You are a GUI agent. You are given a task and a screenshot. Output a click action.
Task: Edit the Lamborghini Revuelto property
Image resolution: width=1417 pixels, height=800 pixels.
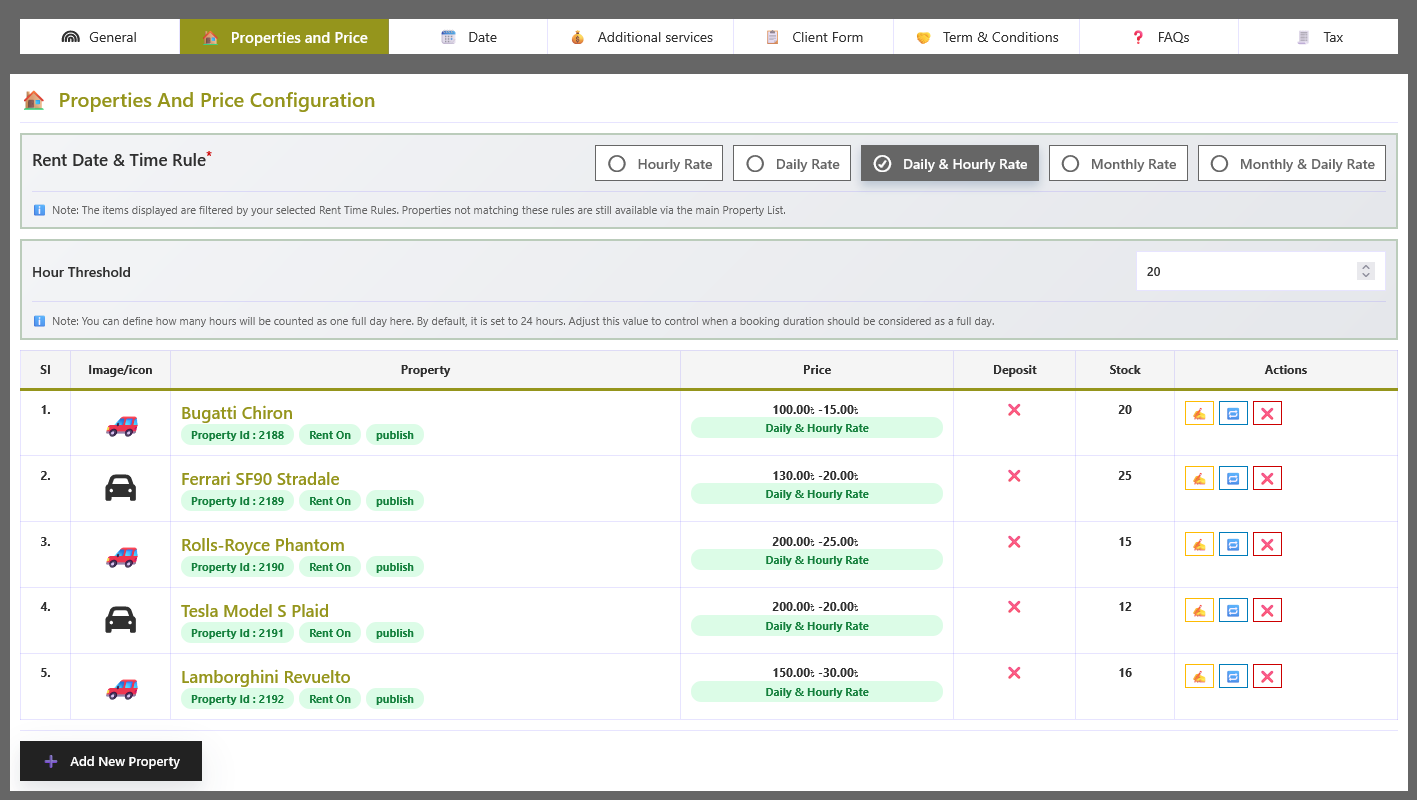1199,677
